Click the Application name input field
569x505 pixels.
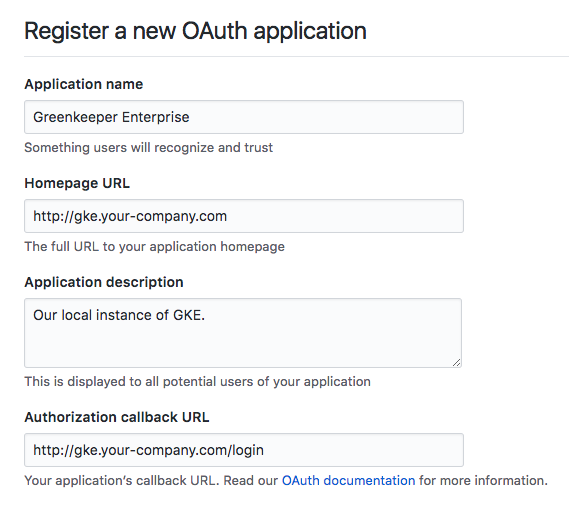point(244,117)
